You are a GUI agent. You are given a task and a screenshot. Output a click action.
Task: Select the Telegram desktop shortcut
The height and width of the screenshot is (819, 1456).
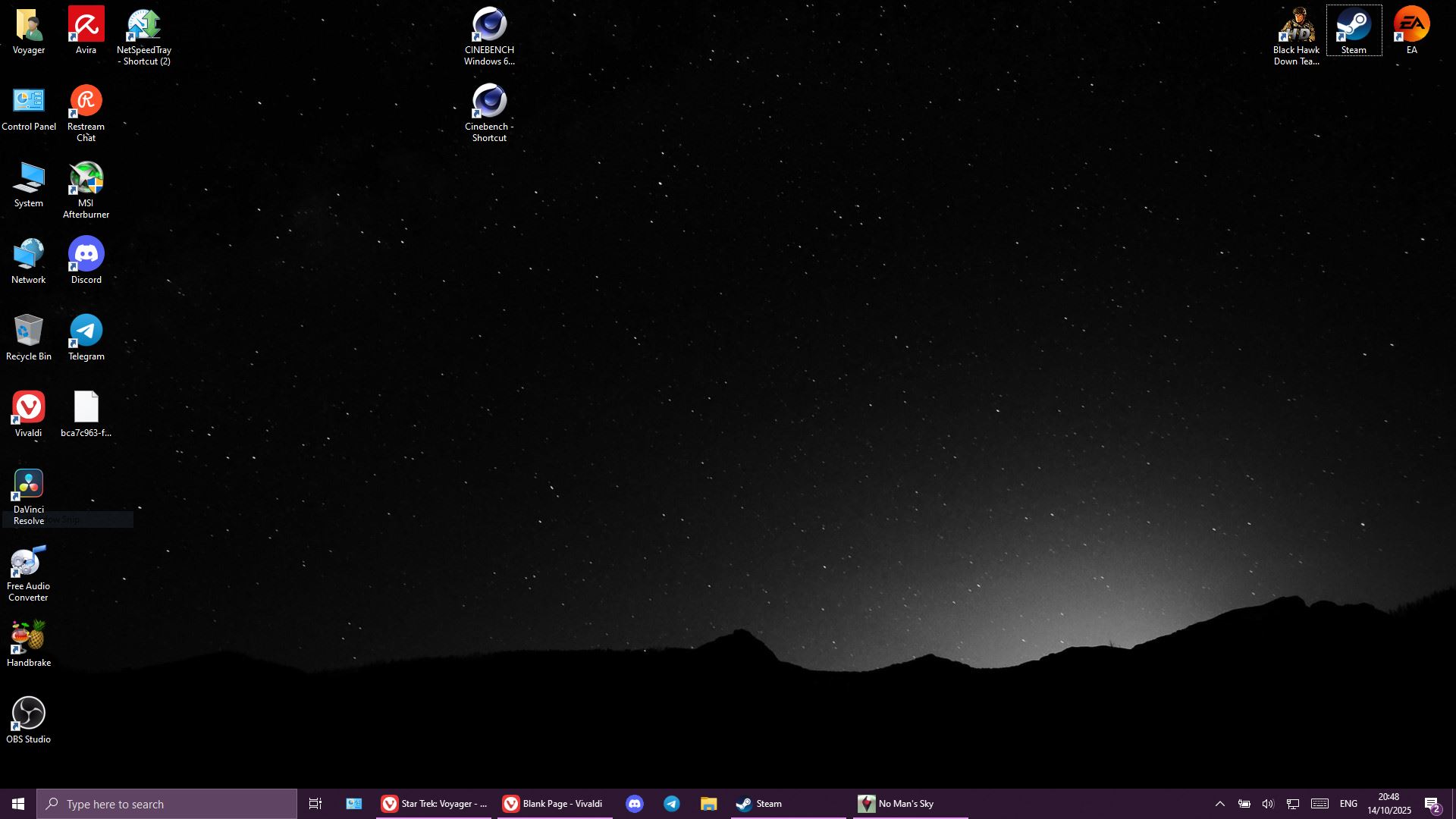(86, 331)
